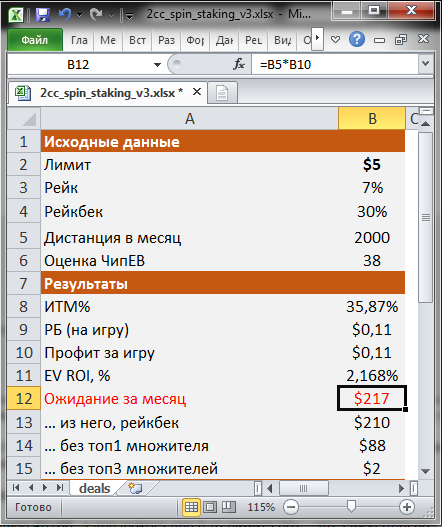The image size is (442, 527).
Task: Go to first sheet tab arrow
Action: [x=16, y=487]
